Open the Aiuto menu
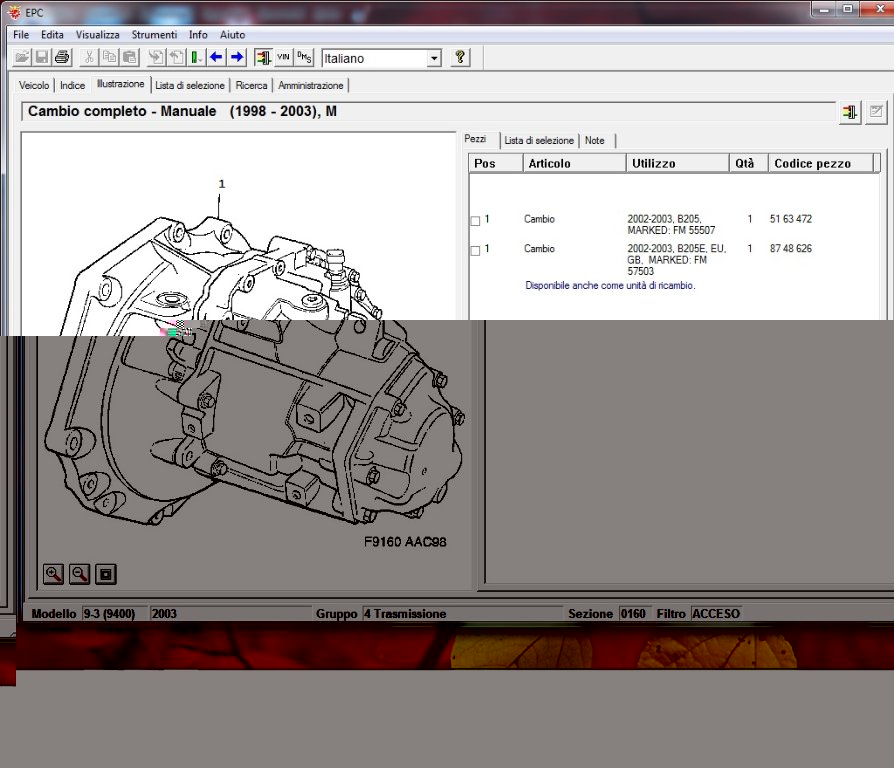The width and height of the screenshot is (894, 768). coord(232,35)
